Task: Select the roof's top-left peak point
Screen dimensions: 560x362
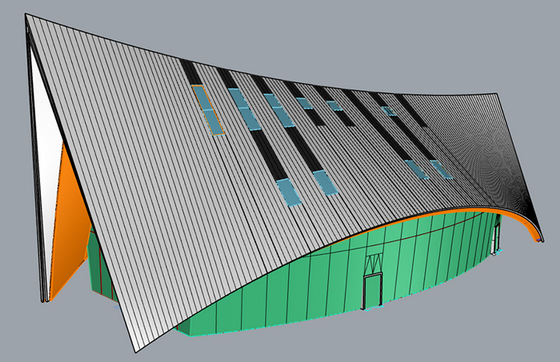Action: 26,15
